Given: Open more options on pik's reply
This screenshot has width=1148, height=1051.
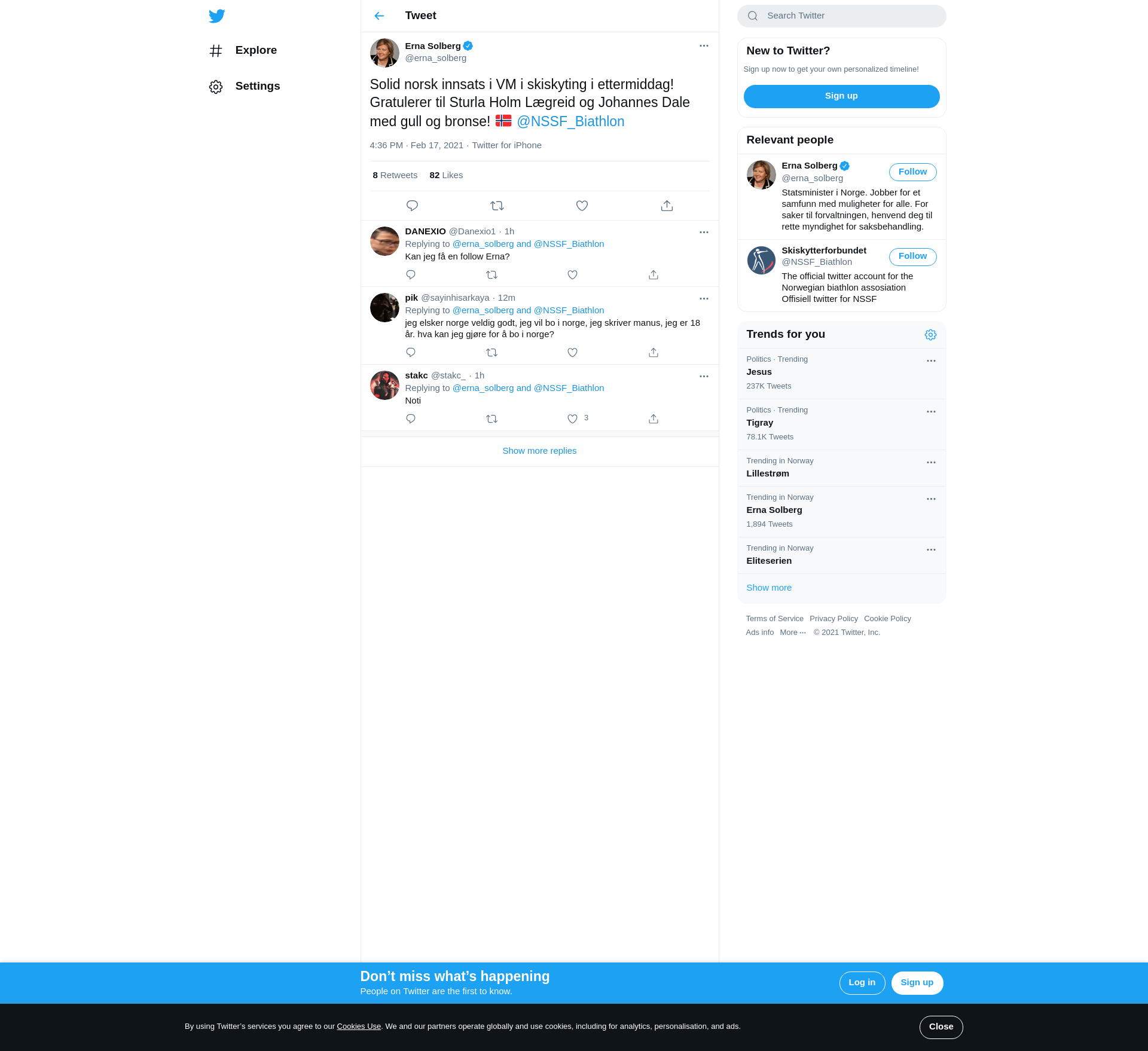Looking at the screenshot, I should 704,298.
